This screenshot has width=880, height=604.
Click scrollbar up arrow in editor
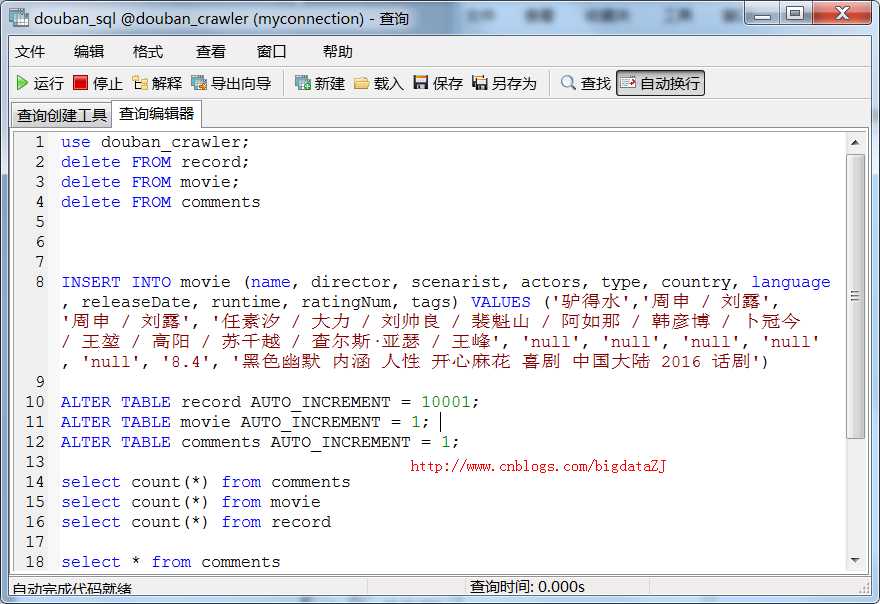[x=855, y=143]
